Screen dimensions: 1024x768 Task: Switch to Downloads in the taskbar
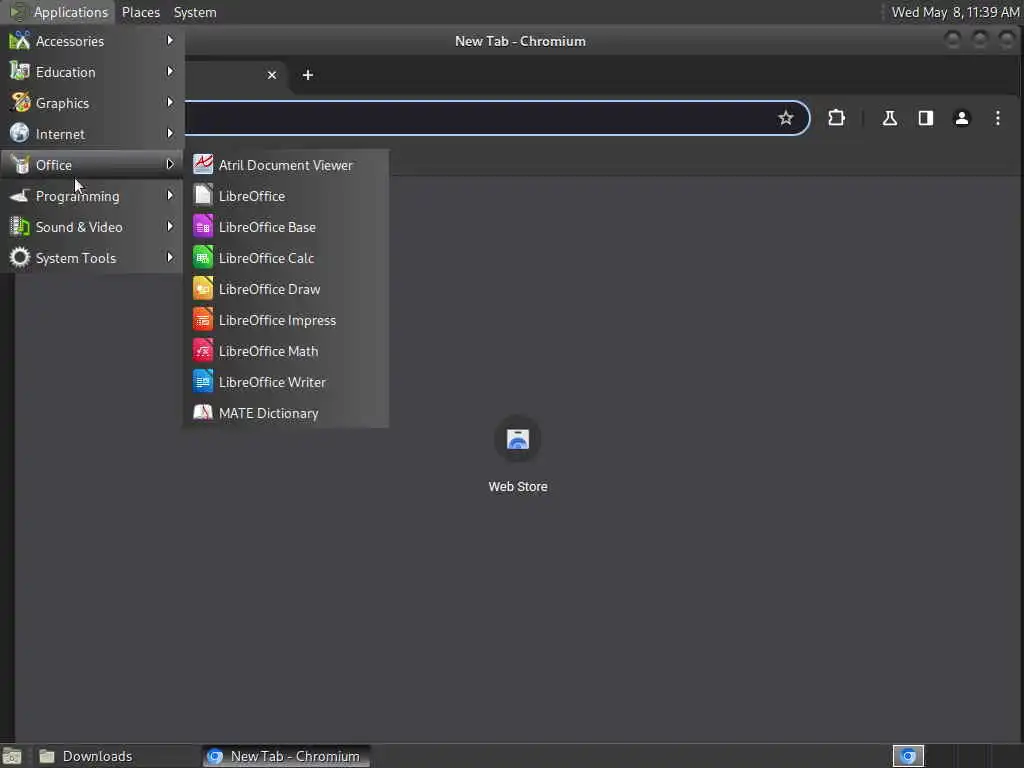115,756
